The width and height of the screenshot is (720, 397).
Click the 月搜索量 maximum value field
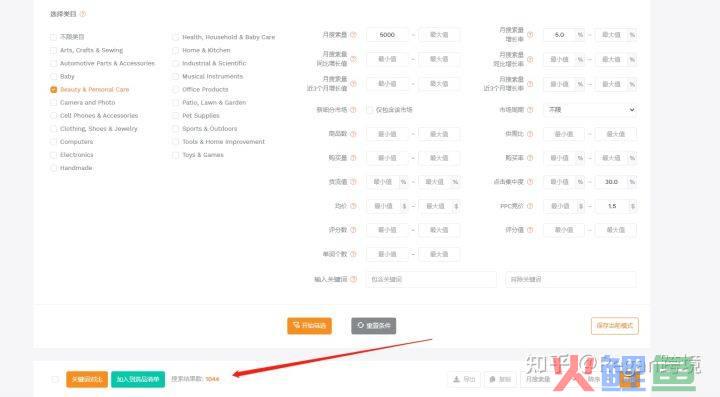[x=439, y=35]
